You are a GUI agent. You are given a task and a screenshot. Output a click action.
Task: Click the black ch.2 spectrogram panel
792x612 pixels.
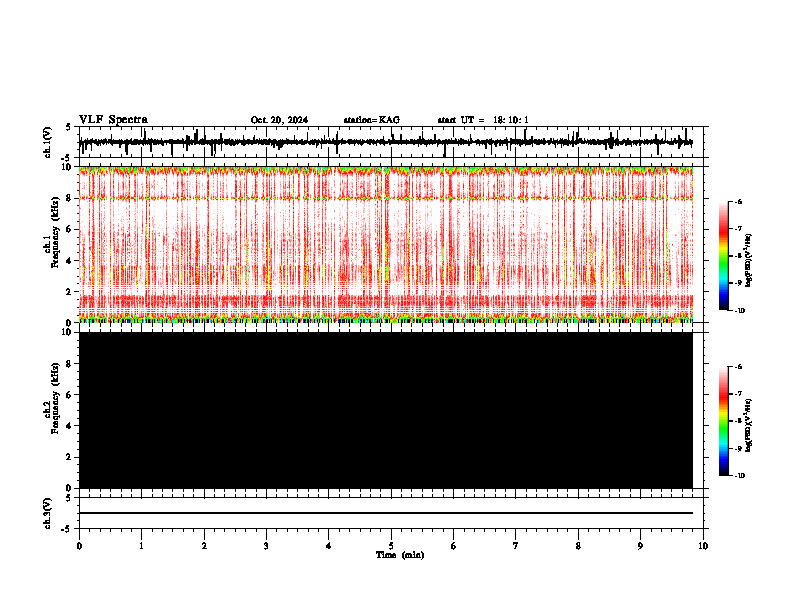386,410
